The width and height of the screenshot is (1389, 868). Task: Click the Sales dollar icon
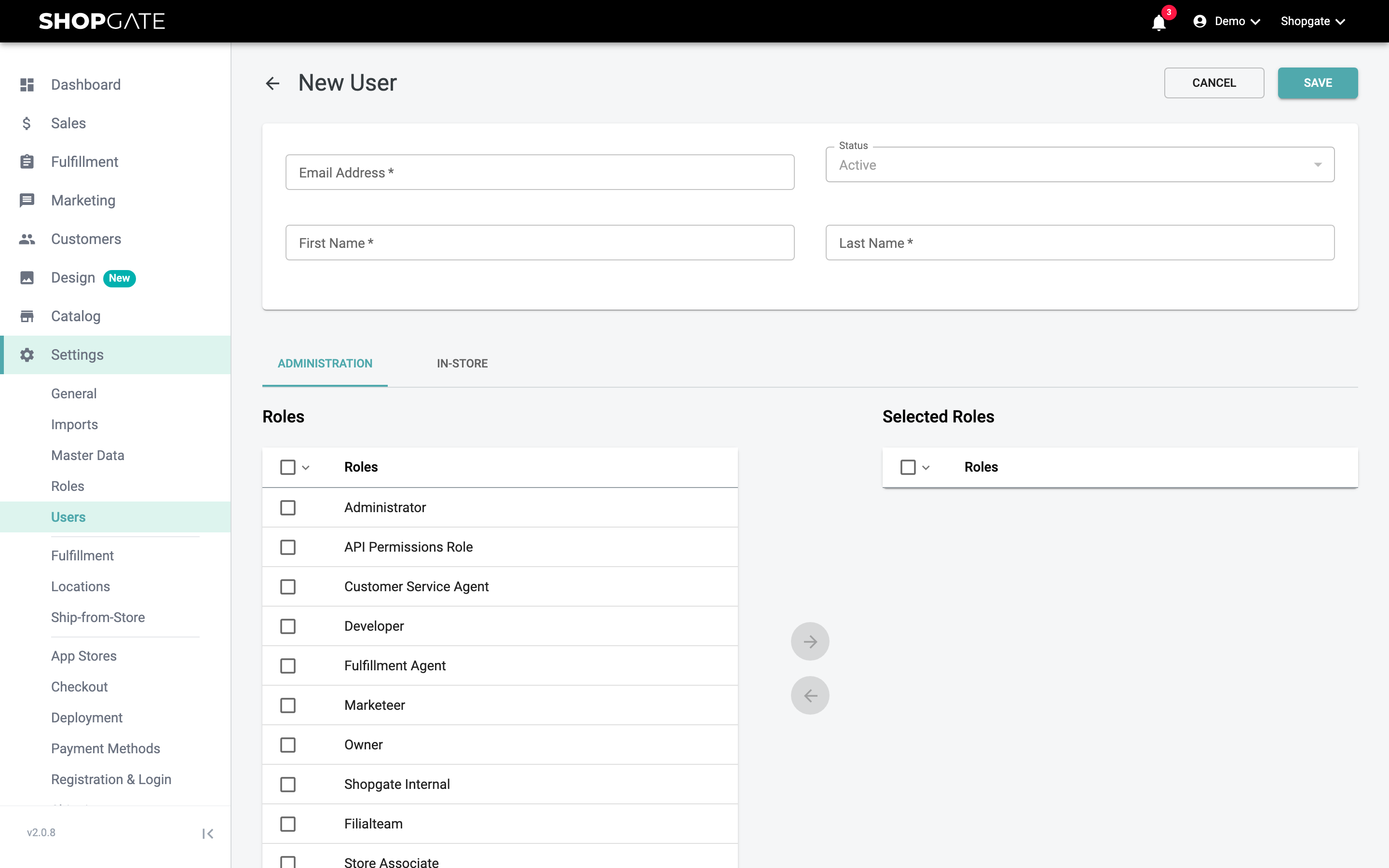pos(27,123)
